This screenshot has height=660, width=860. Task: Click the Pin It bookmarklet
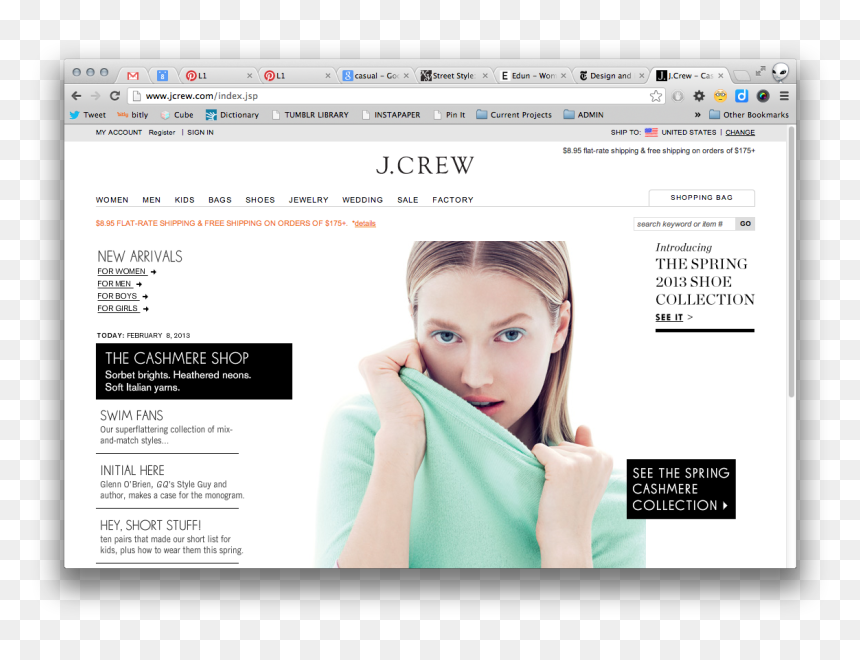[x=449, y=115]
